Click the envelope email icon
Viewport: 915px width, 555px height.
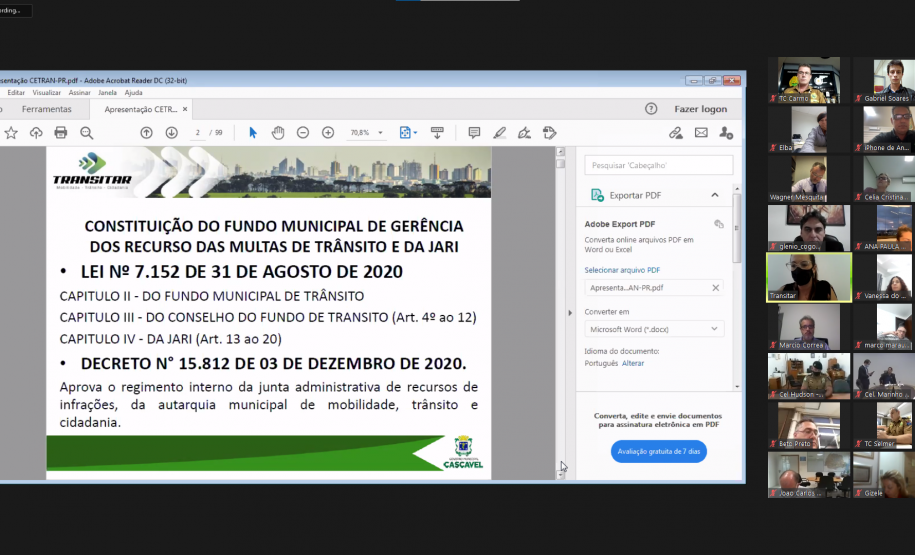[701, 133]
